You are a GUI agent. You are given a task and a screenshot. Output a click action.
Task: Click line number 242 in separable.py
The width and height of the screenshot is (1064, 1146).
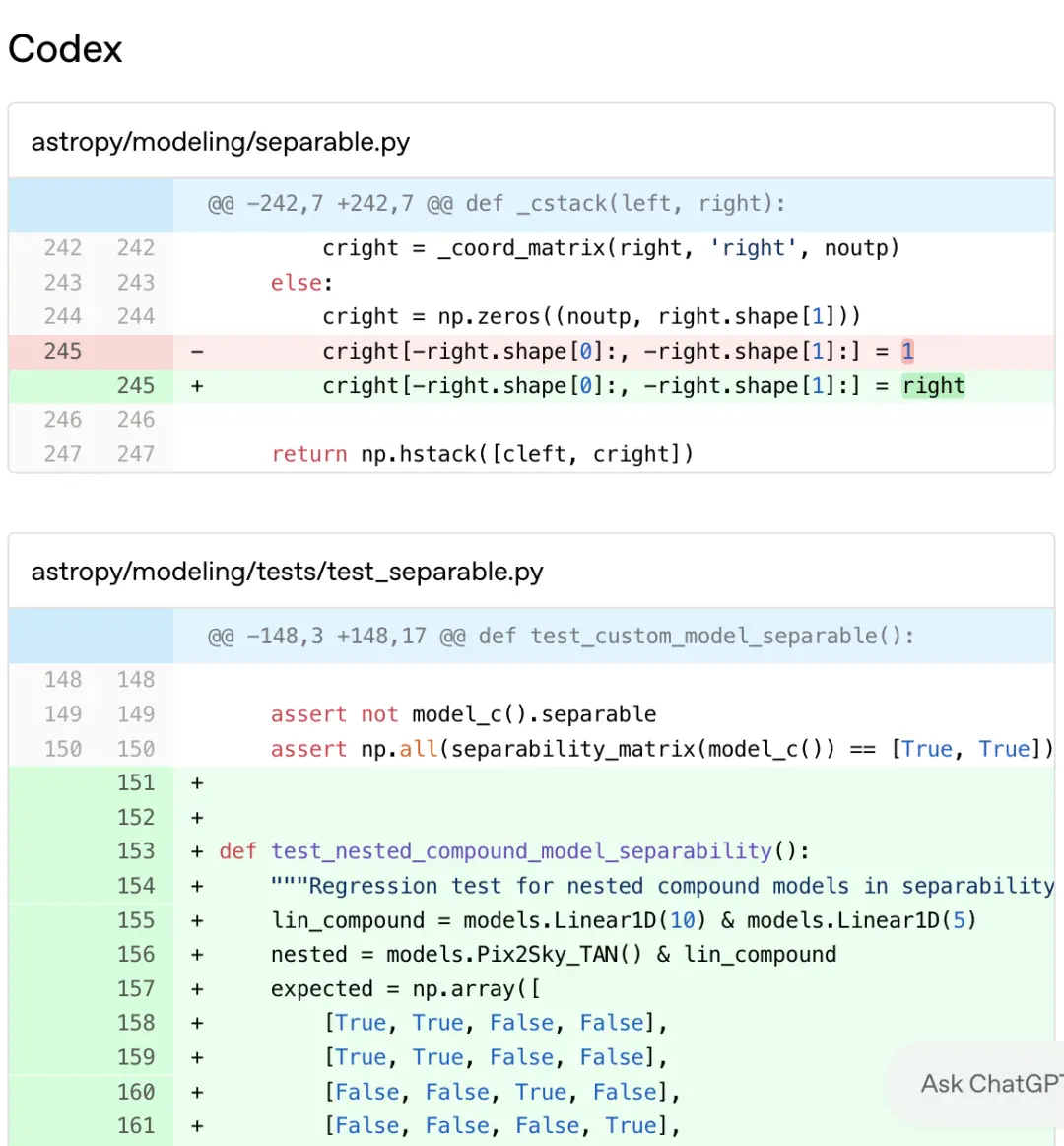(x=63, y=247)
